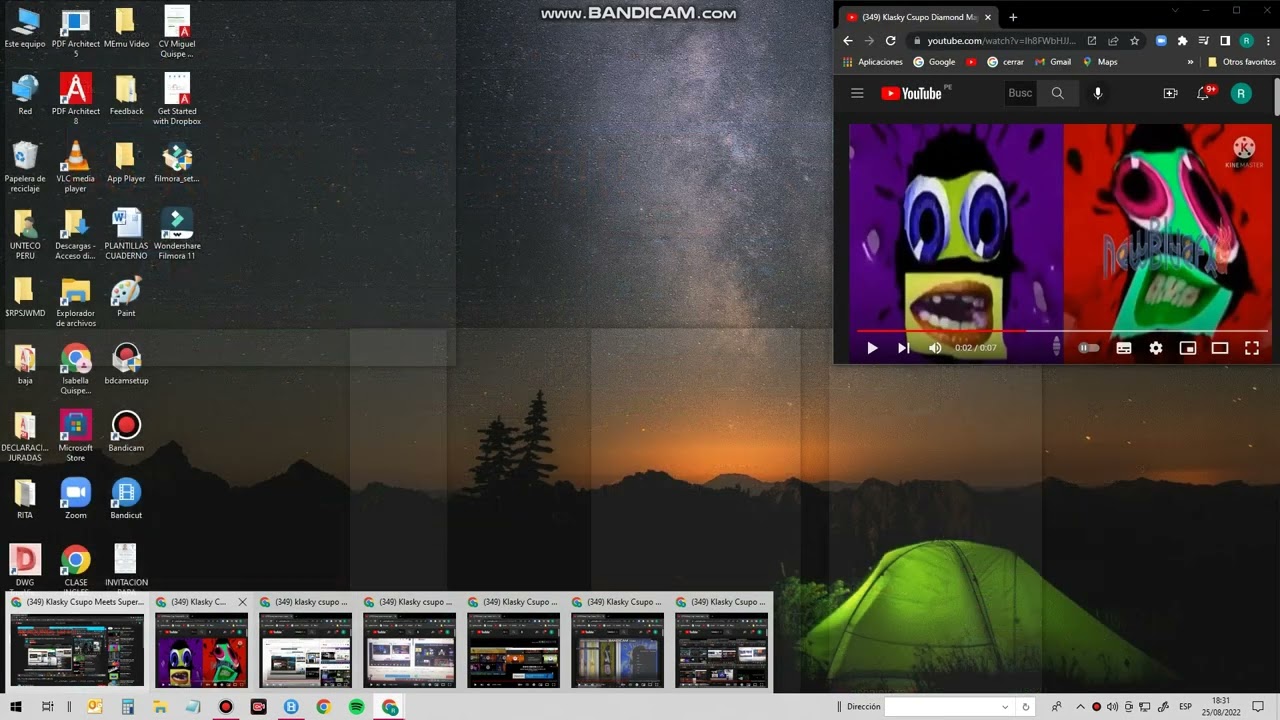The width and height of the screenshot is (1280, 720).
Task: Open Bandicam recorder on the taskbar
Action: tap(226, 707)
